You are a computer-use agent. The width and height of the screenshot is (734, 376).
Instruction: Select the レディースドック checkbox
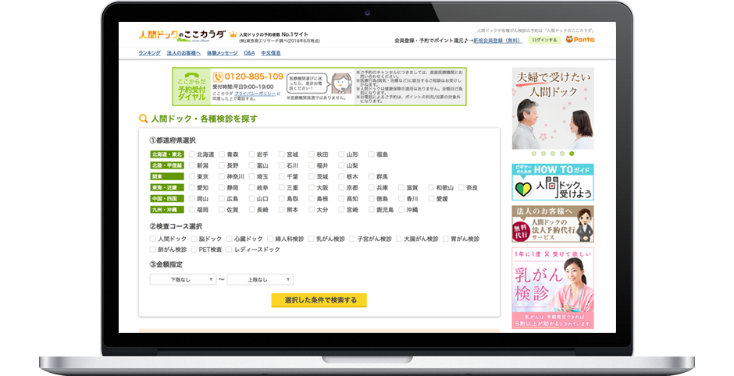coord(229,250)
